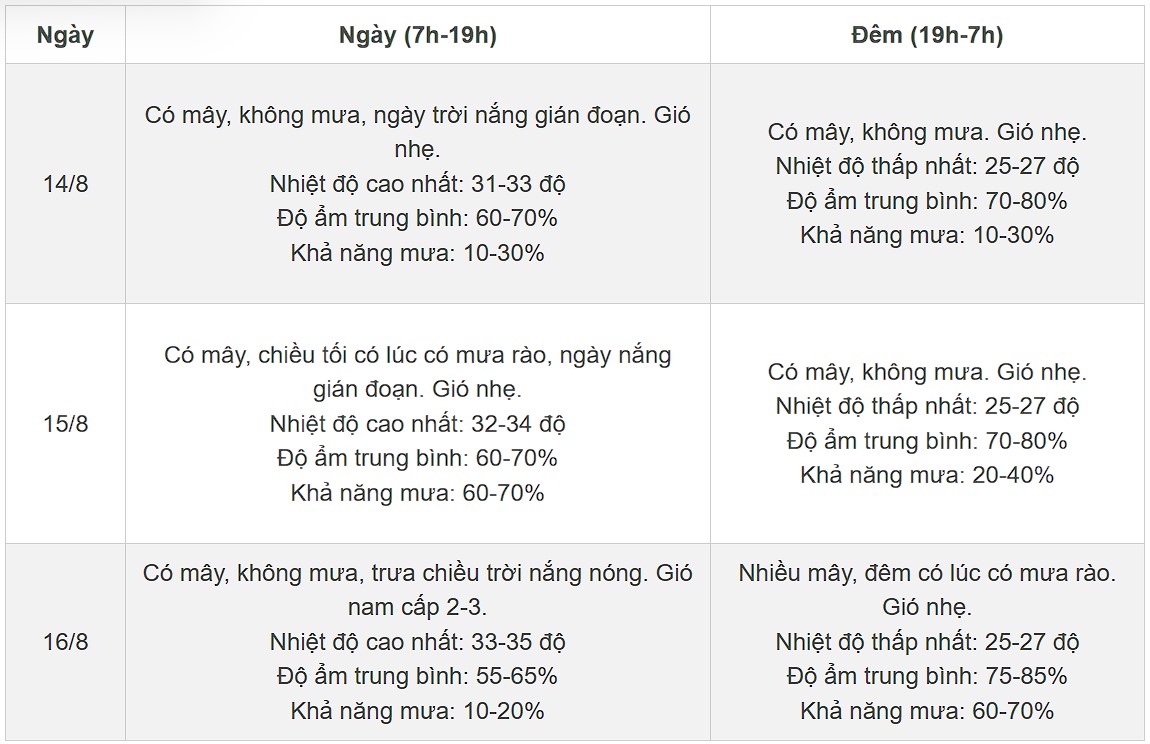Click the "Ngày (7h-19h)" column header
This screenshot has width=1150, height=744.
click(x=417, y=35)
